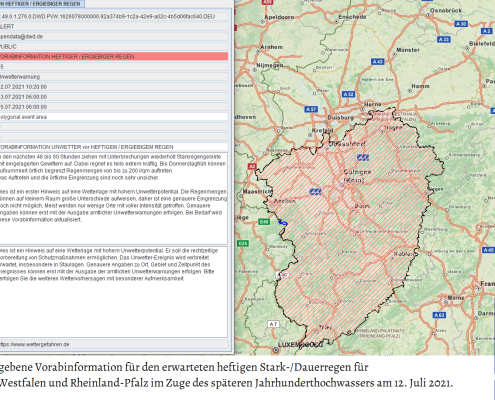
Task: Click the A 52 road shield
Action: tap(348, 94)
